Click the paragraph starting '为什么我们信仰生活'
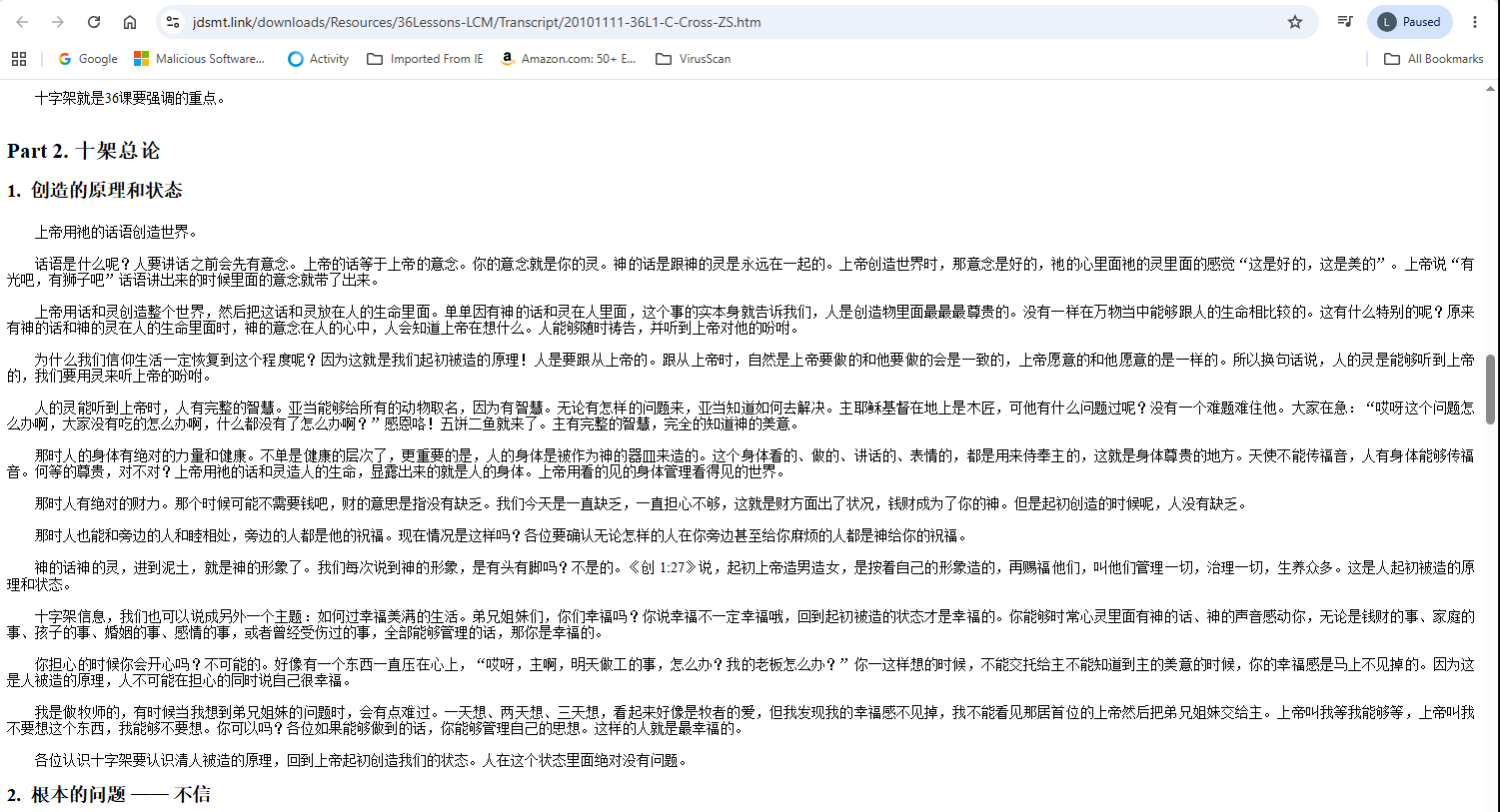Image resolution: width=1500 pixels, height=812 pixels. pyautogui.click(x=741, y=368)
